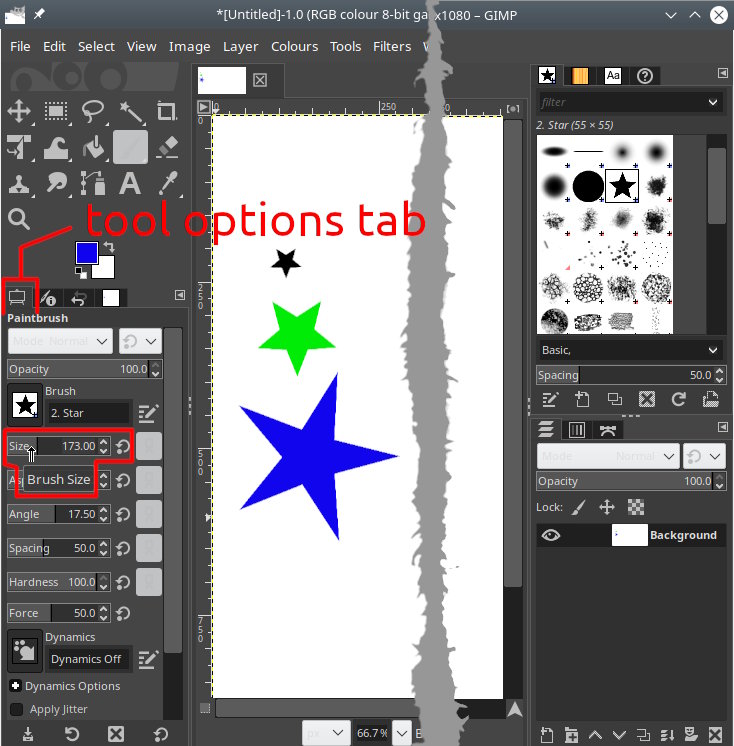The height and width of the screenshot is (746, 734).
Task: Edit the Star brush in tool options
Action: [x=148, y=413]
